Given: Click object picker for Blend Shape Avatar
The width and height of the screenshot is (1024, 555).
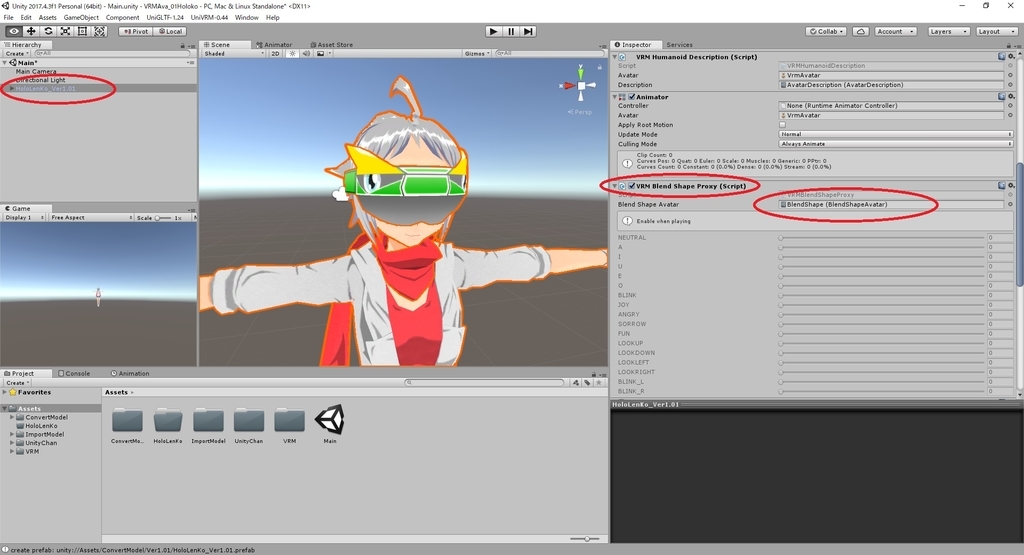Looking at the screenshot, I should 1010,204.
